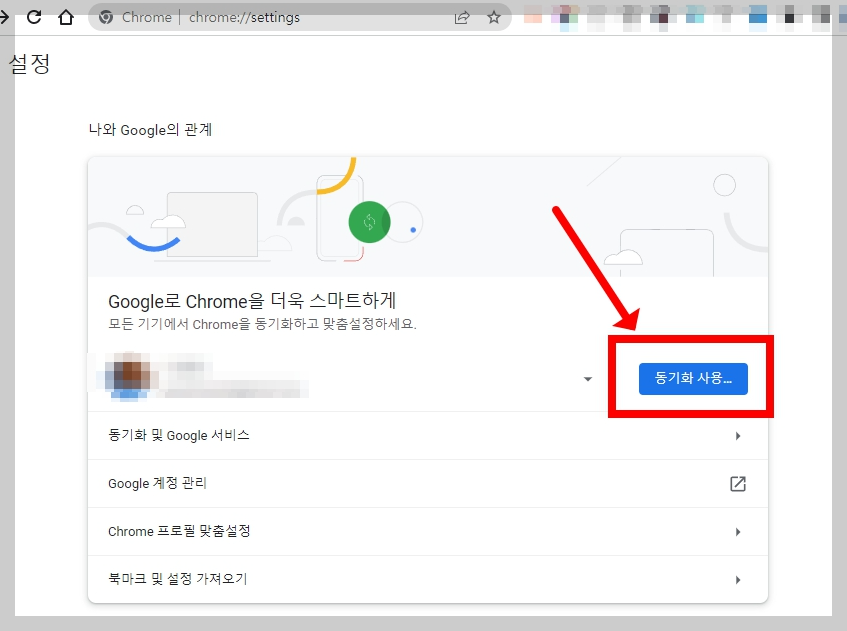Open Google 계정 관리 external link
Screen dimensions: 847x631
tap(427, 484)
